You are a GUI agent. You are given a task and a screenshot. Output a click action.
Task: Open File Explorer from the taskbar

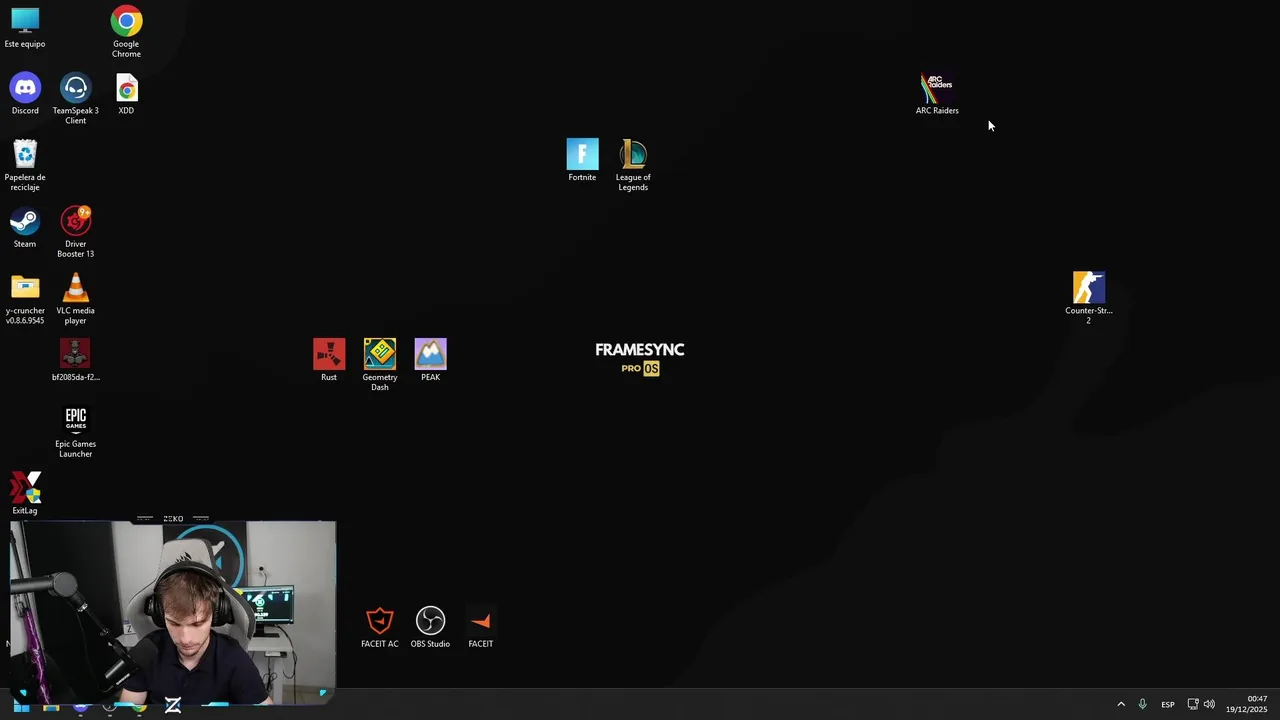tap(51, 707)
